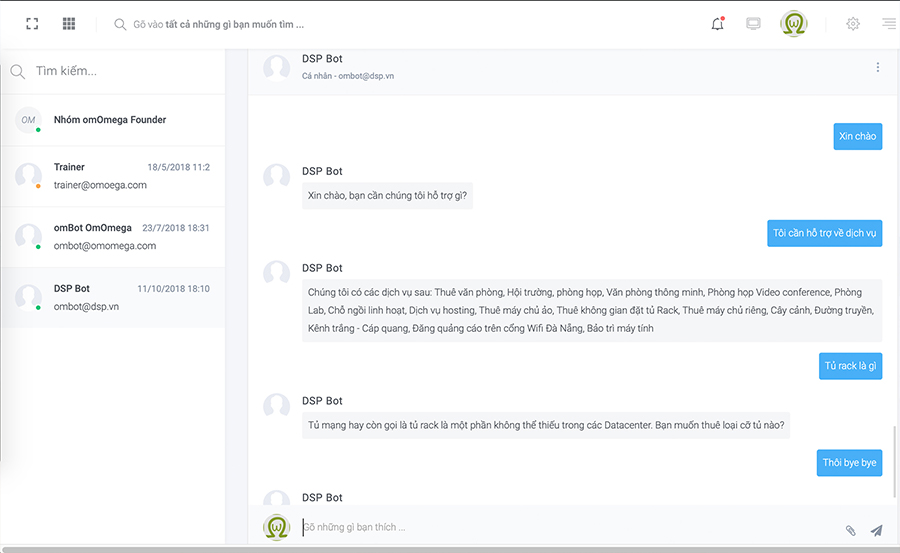Open Nhóm omOmega Founder conversation

(x=113, y=120)
